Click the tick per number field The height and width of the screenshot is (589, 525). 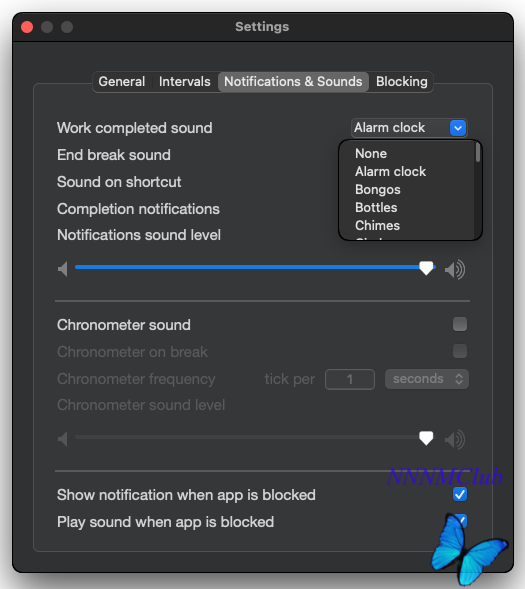(x=350, y=379)
